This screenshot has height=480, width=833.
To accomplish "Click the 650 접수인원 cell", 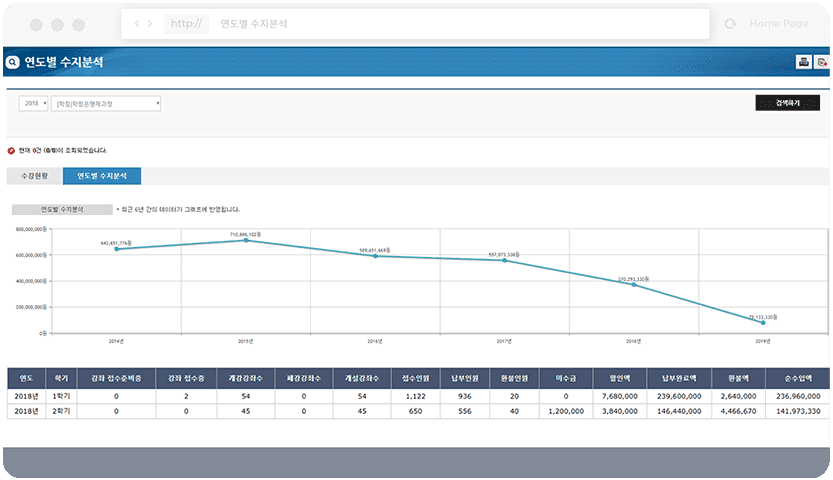I will [x=415, y=411].
